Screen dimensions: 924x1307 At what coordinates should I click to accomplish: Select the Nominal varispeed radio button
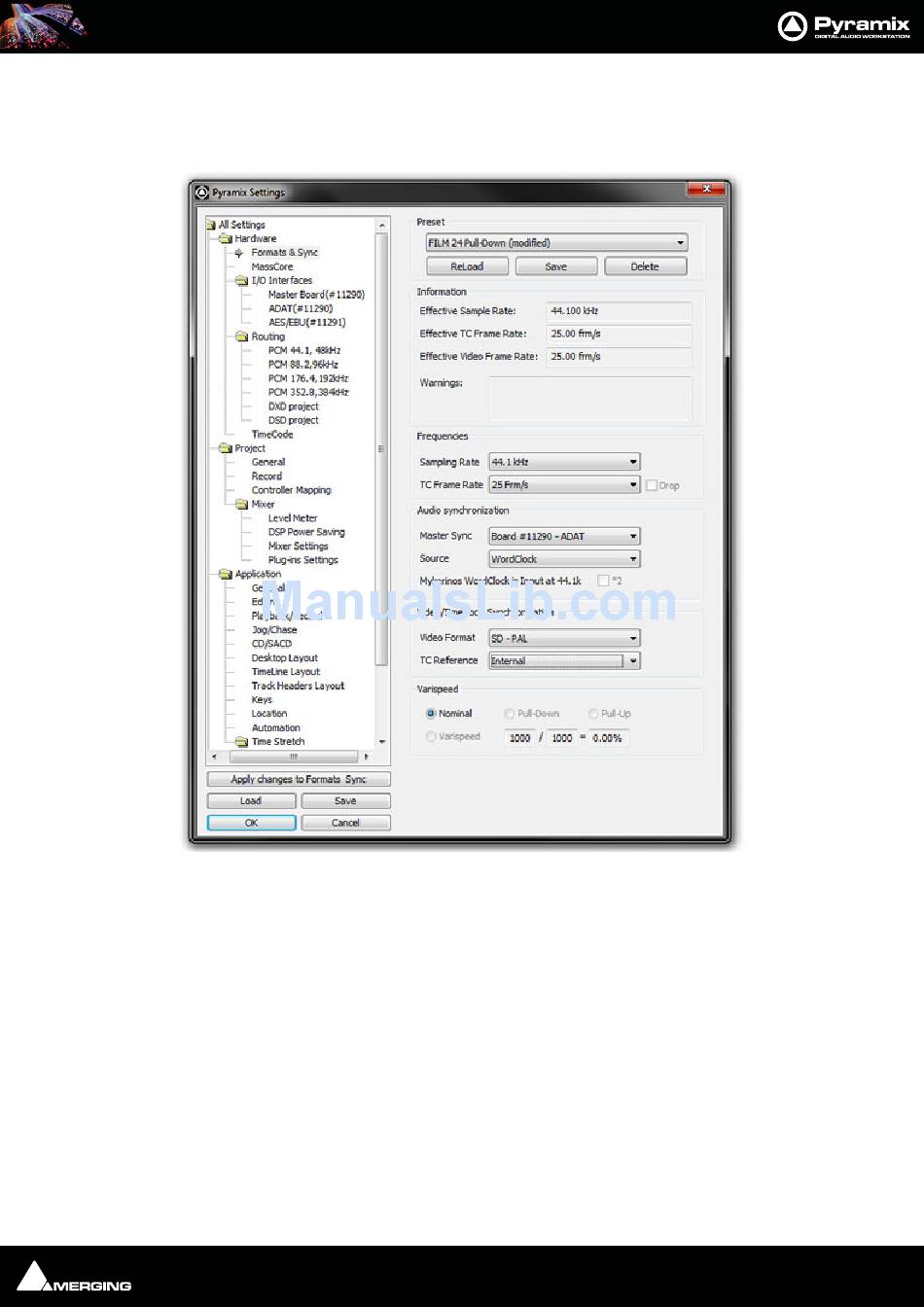click(431, 714)
